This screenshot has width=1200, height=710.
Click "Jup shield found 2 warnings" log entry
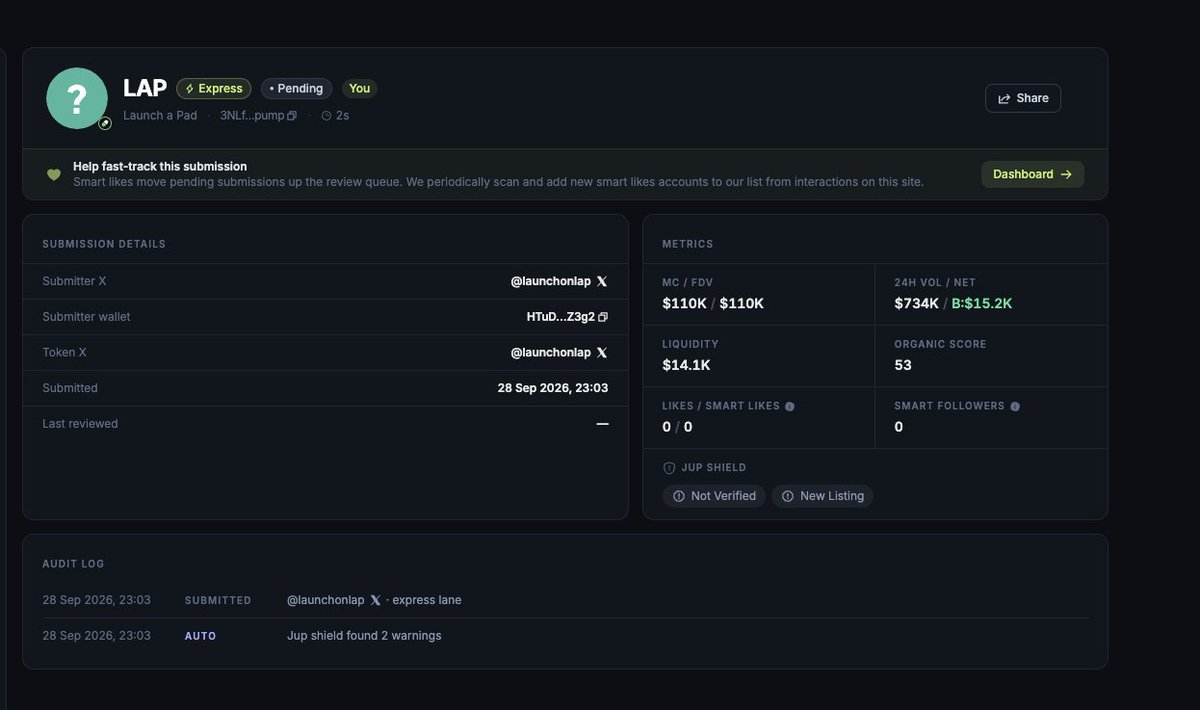pyautogui.click(x=364, y=636)
